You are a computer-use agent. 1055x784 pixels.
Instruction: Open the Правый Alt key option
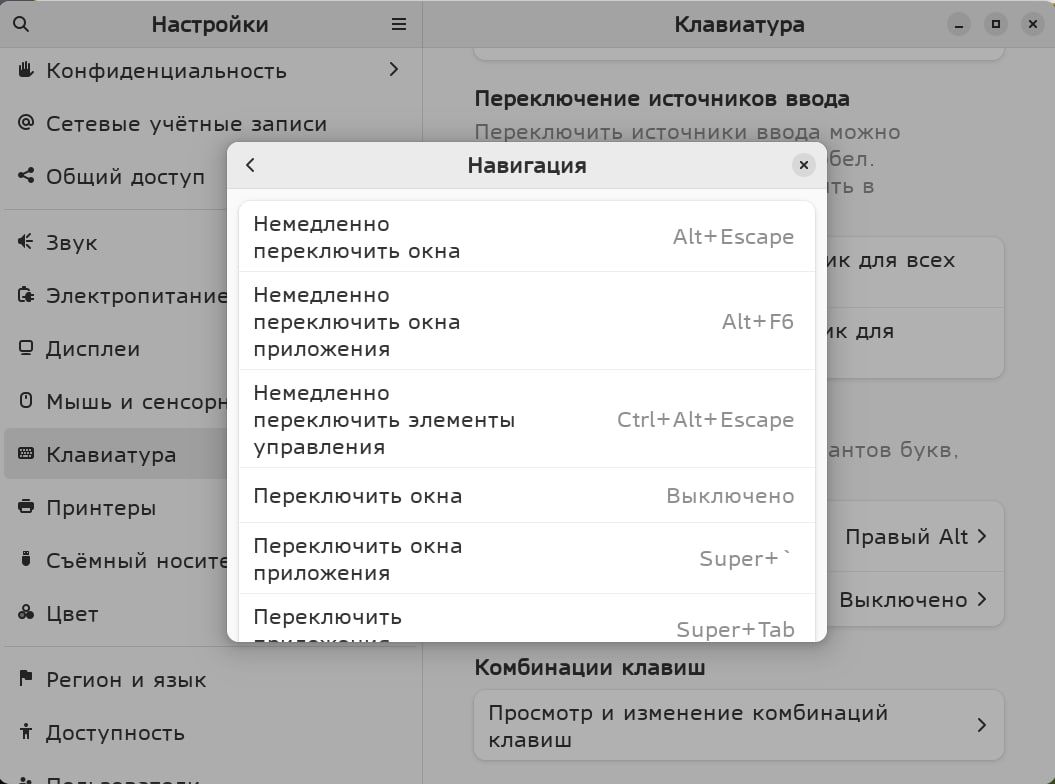click(x=915, y=537)
